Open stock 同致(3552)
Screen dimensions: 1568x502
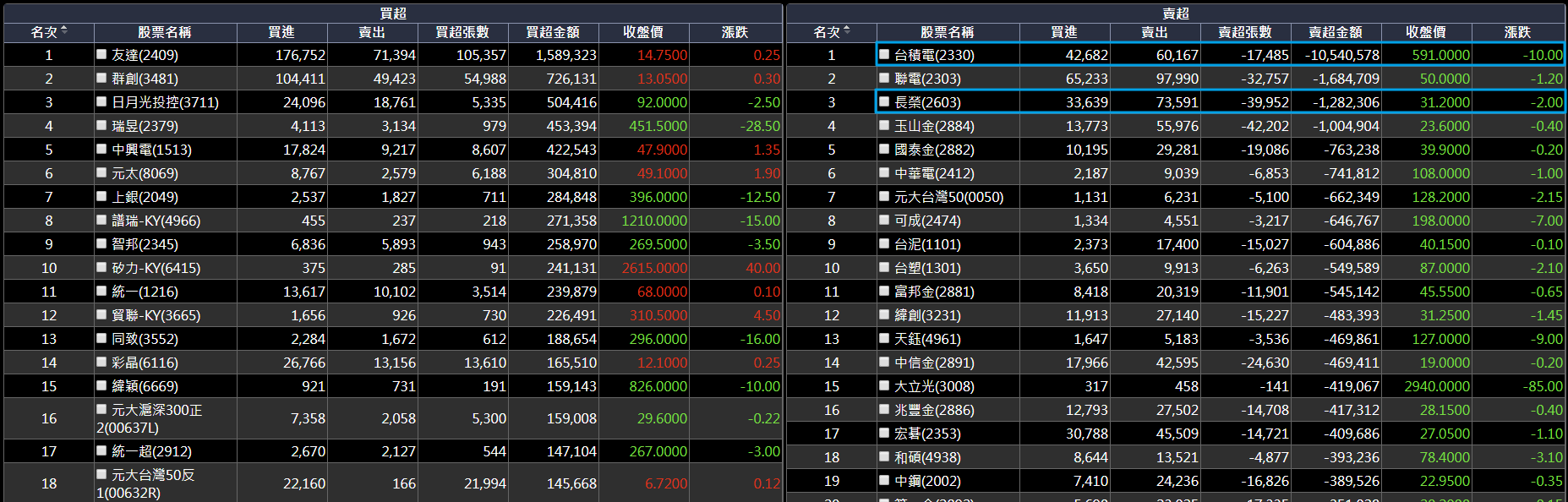[x=145, y=339]
